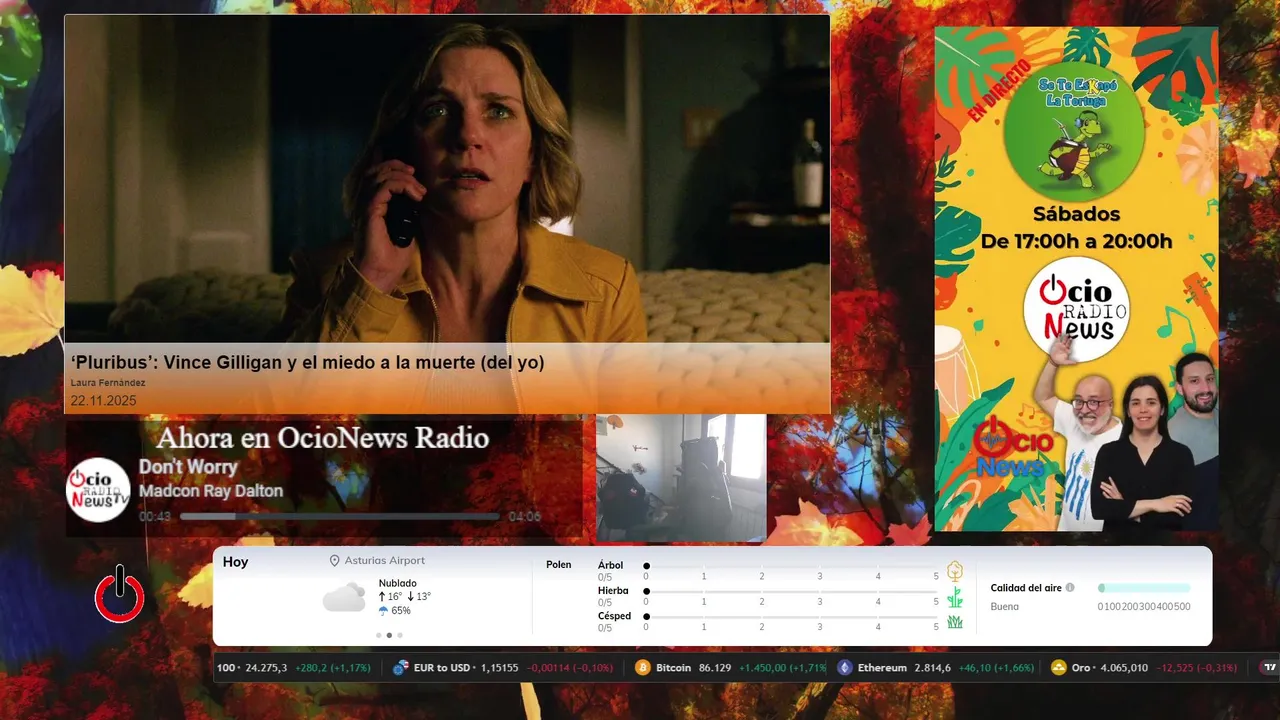
Task: Click the song progress bar
Action: click(340, 517)
